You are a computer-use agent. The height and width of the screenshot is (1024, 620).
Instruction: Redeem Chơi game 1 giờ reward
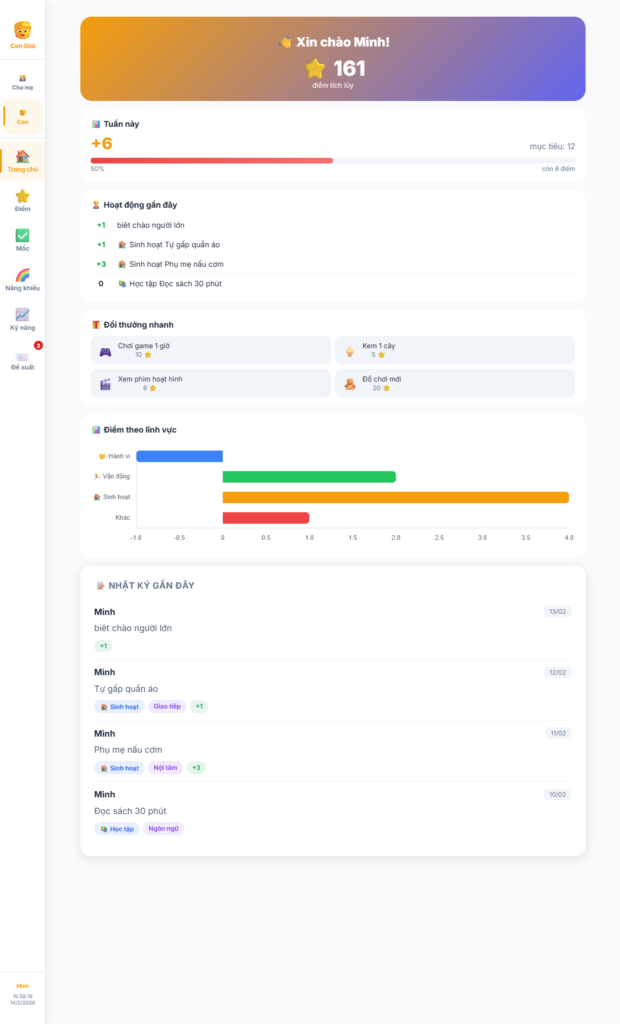click(x=210, y=349)
